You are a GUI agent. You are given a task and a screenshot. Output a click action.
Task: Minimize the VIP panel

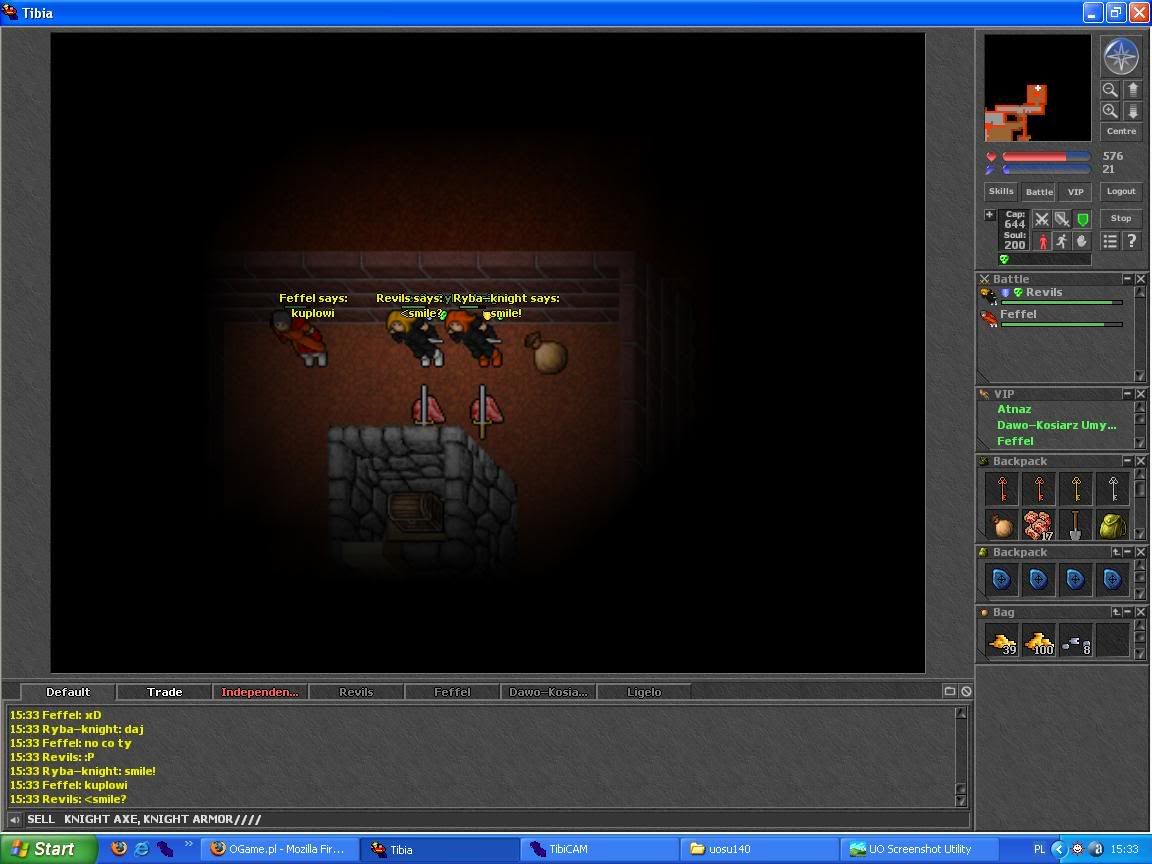[x=1127, y=394]
